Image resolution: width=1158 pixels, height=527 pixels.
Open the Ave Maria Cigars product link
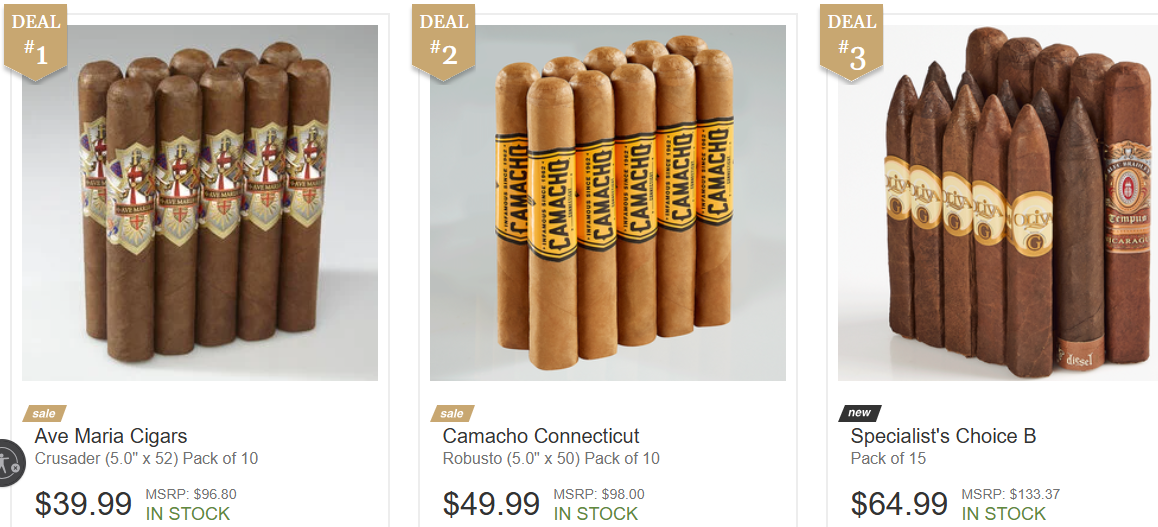coord(111,436)
